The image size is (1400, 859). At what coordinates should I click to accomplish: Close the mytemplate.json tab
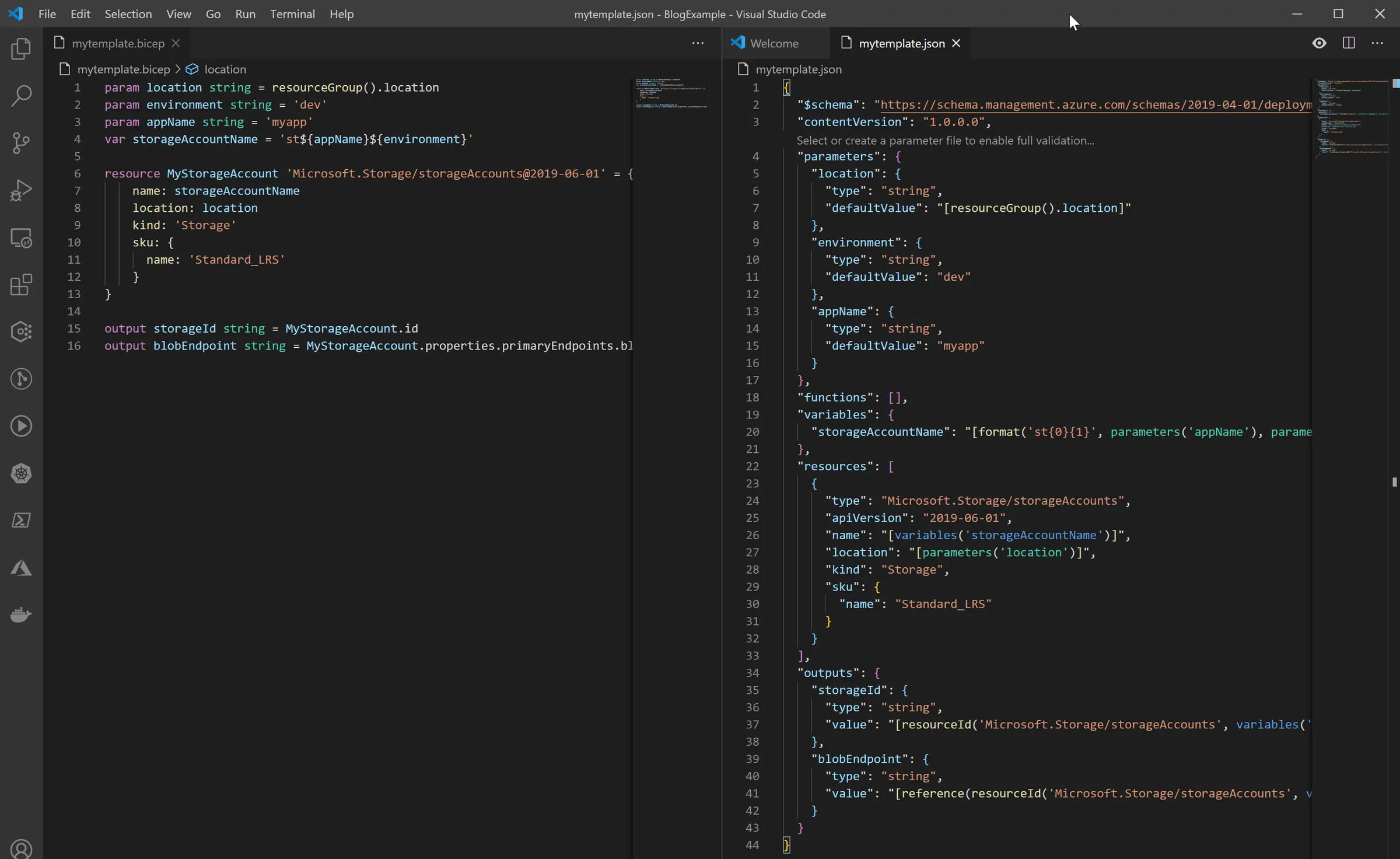coord(956,43)
